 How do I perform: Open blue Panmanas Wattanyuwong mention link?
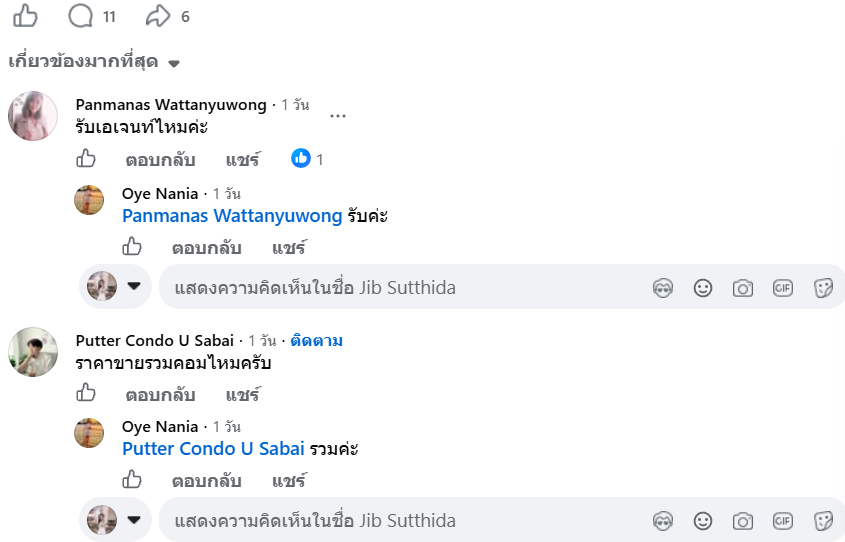(x=232, y=216)
